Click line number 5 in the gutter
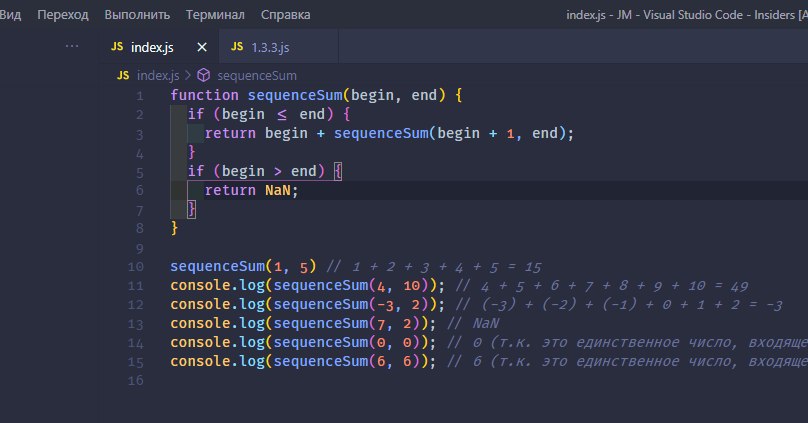The width and height of the screenshot is (808, 423). coord(140,173)
